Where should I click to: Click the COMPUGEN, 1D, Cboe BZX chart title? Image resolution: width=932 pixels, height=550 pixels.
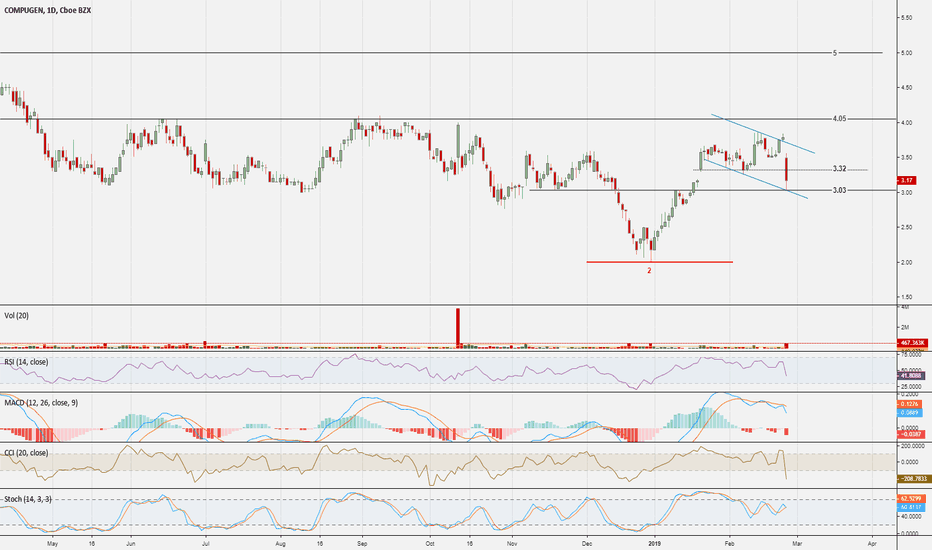pyautogui.click(x=48, y=10)
